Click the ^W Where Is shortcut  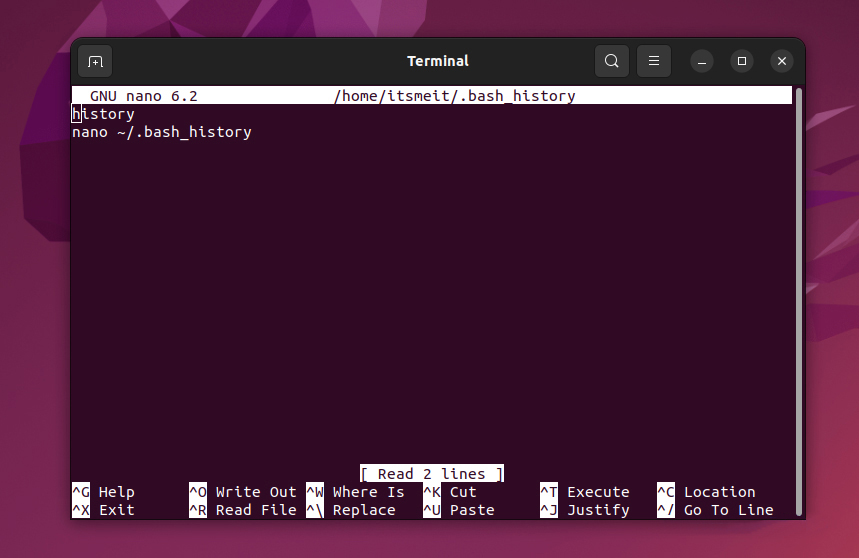click(356, 492)
